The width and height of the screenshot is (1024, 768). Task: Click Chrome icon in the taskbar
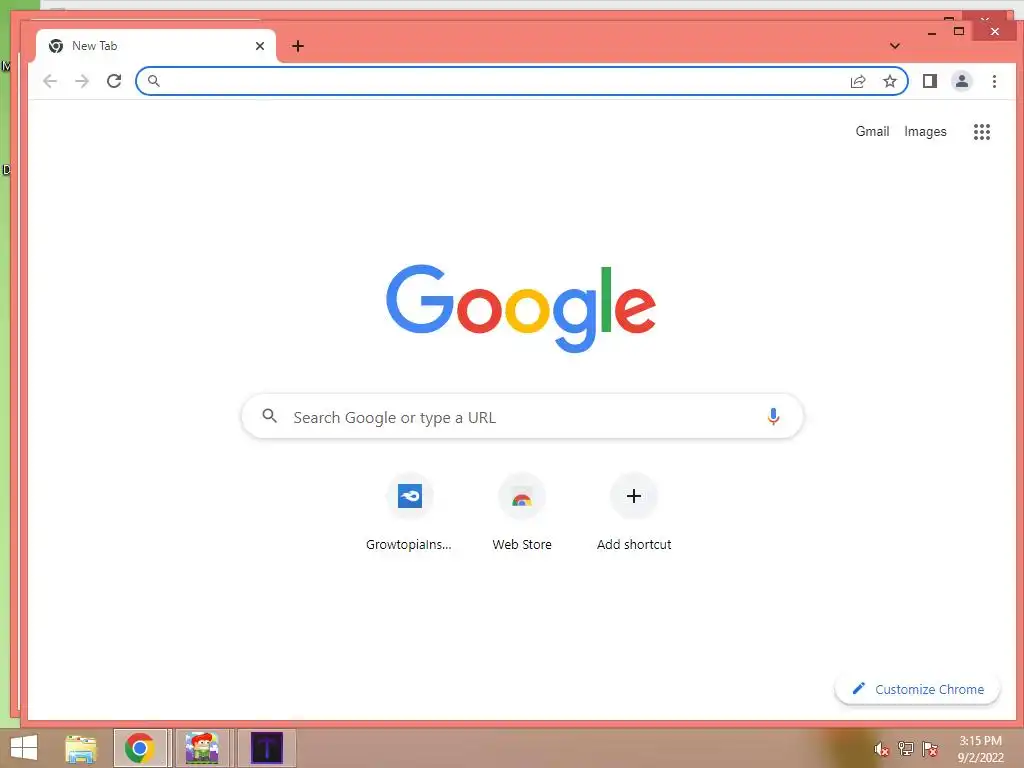tap(140, 748)
